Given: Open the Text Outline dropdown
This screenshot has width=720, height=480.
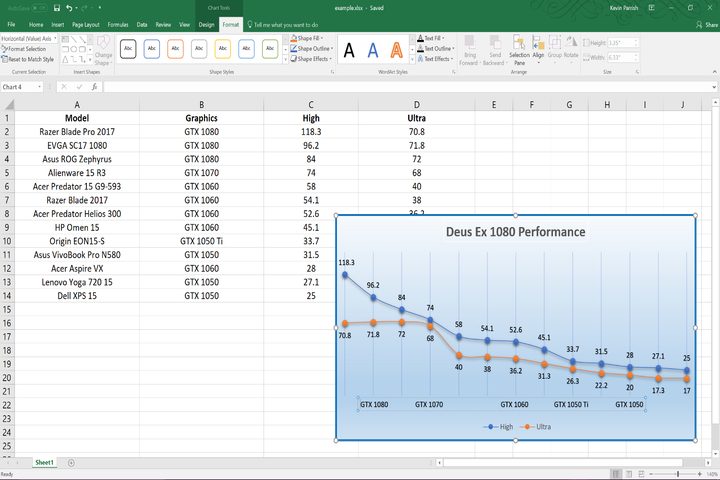Looking at the screenshot, I should pyautogui.click(x=436, y=48).
